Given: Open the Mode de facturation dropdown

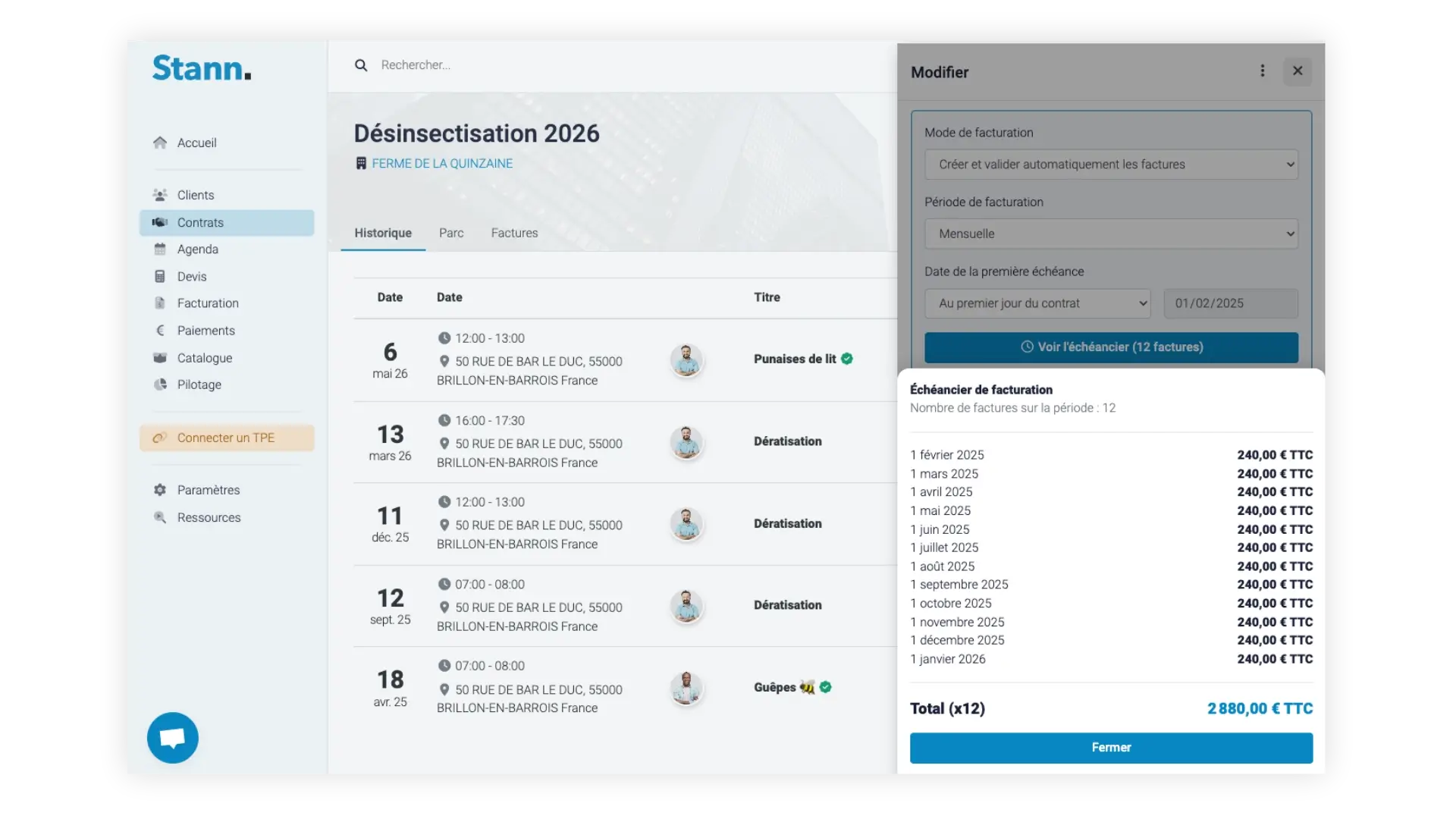Looking at the screenshot, I should point(1111,165).
